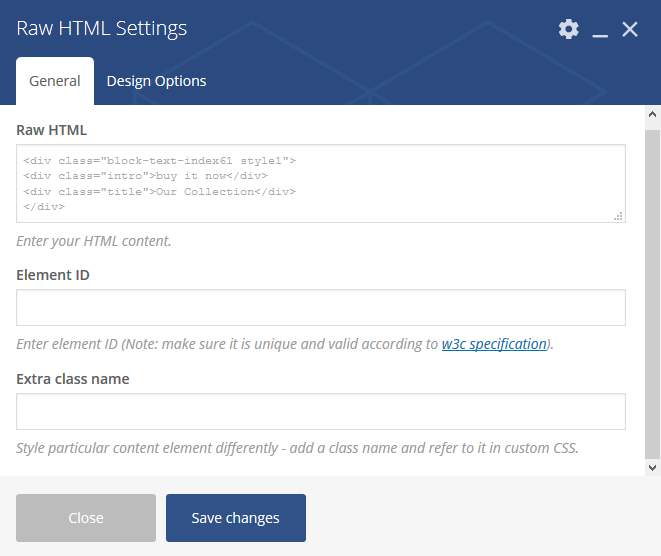The height and width of the screenshot is (556, 661).
Task: Click the Raw HTML textarea resize handle
Action: click(x=618, y=216)
